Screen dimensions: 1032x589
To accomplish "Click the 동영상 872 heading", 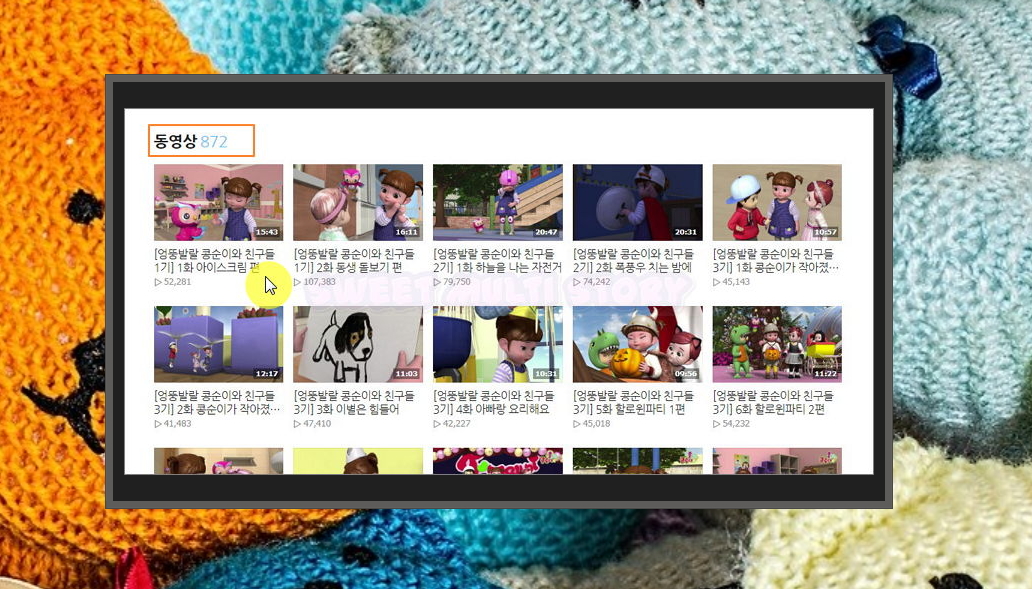I will pyautogui.click(x=191, y=141).
